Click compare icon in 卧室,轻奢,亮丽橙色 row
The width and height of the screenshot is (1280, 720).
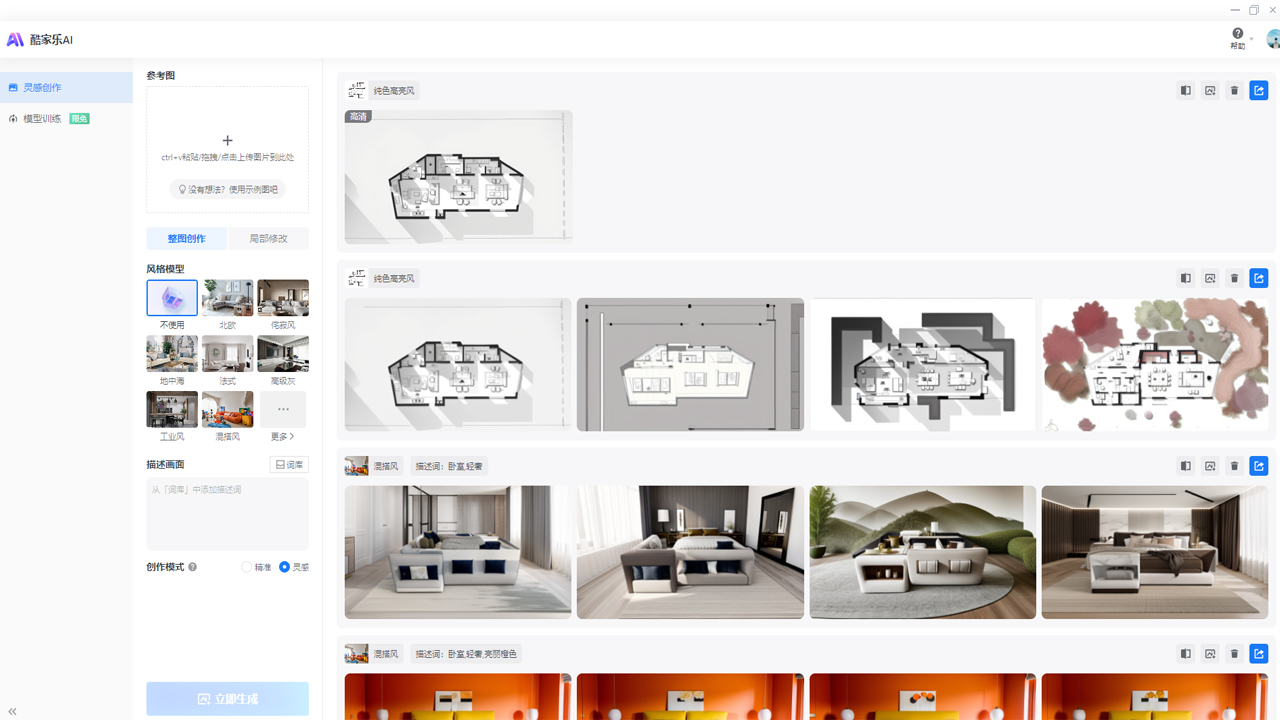pos(1185,654)
